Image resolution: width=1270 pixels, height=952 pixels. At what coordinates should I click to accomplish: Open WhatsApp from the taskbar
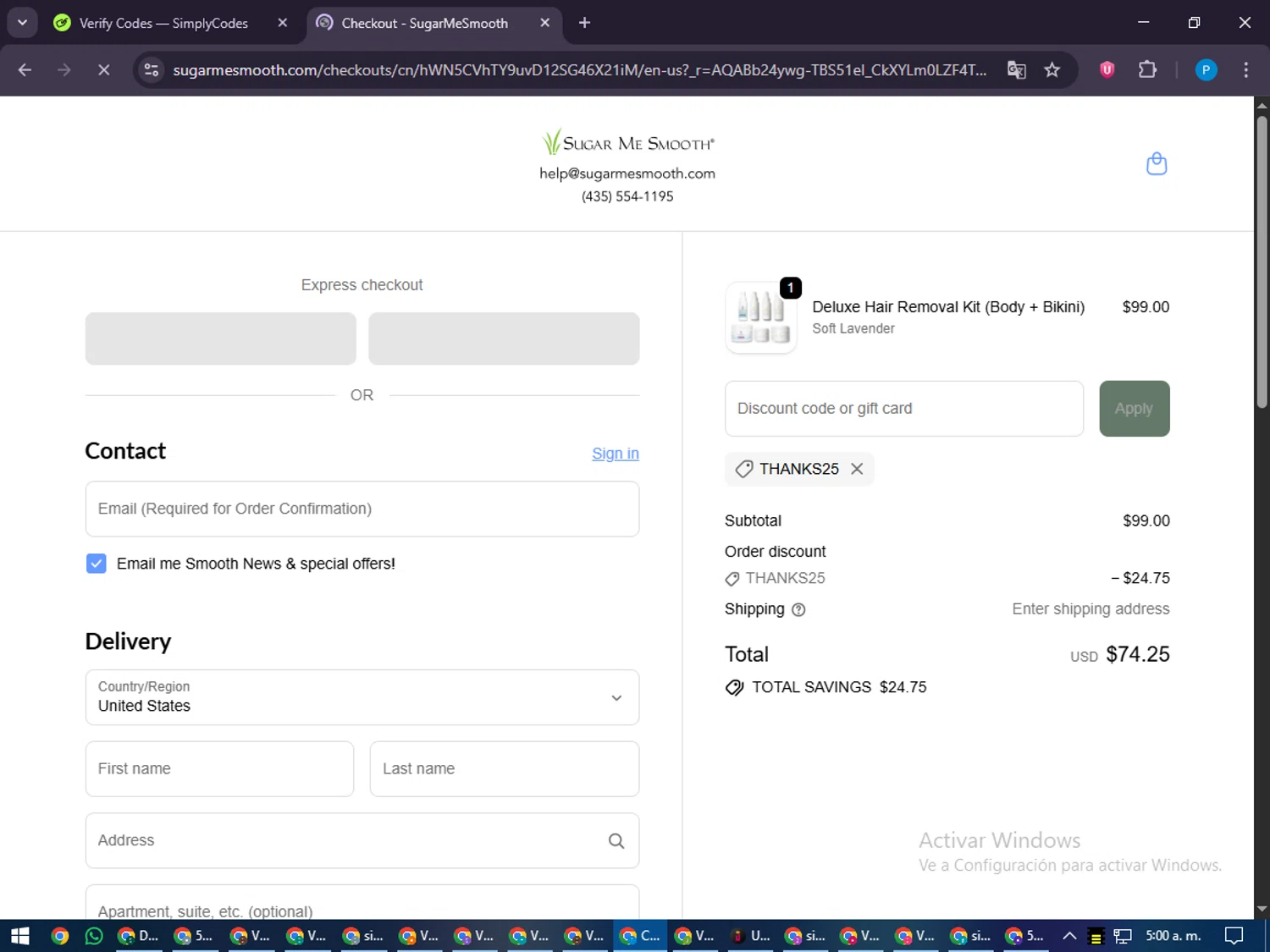94,936
